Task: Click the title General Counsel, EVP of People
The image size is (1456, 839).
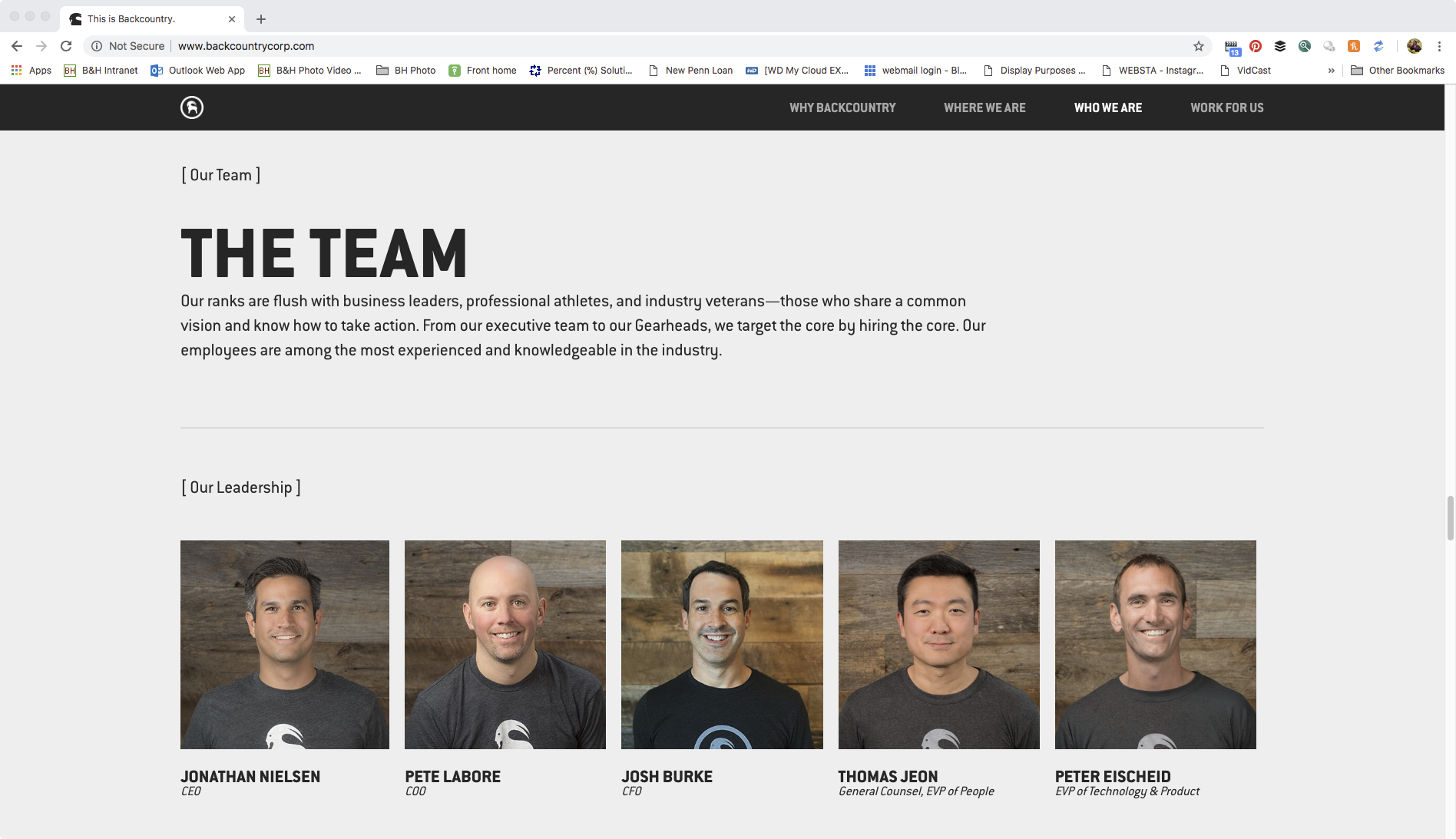Action: pyautogui.click(x=916, y=791)
